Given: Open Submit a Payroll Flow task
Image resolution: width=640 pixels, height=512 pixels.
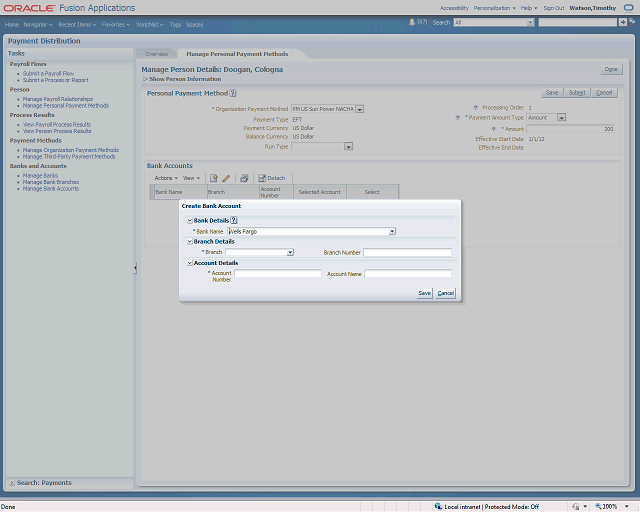Looking at the screenshot, I should coord(48,73).
